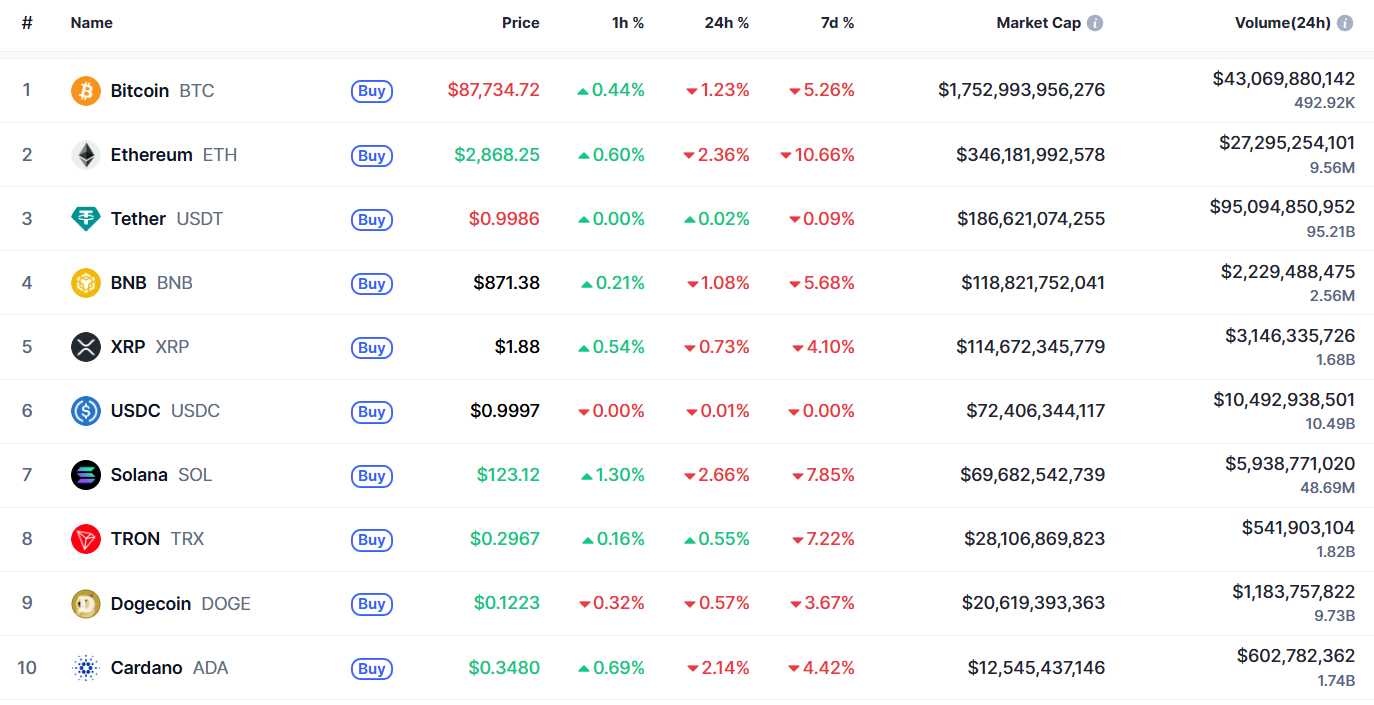
Task: Sort the table by Price column
Action: click(520, 23)
